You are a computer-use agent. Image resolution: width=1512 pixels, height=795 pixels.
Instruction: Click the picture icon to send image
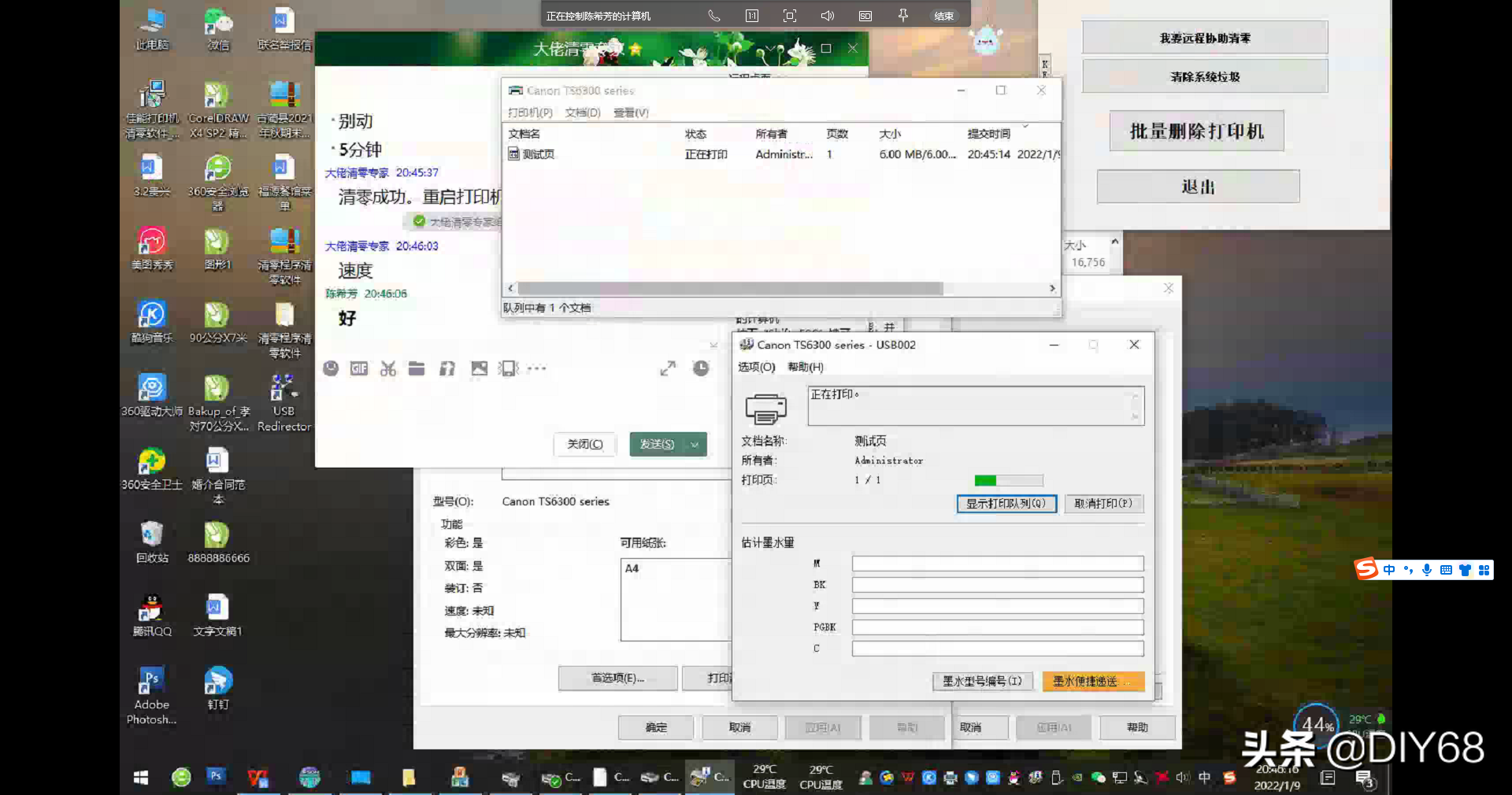[x=479, y=368]
